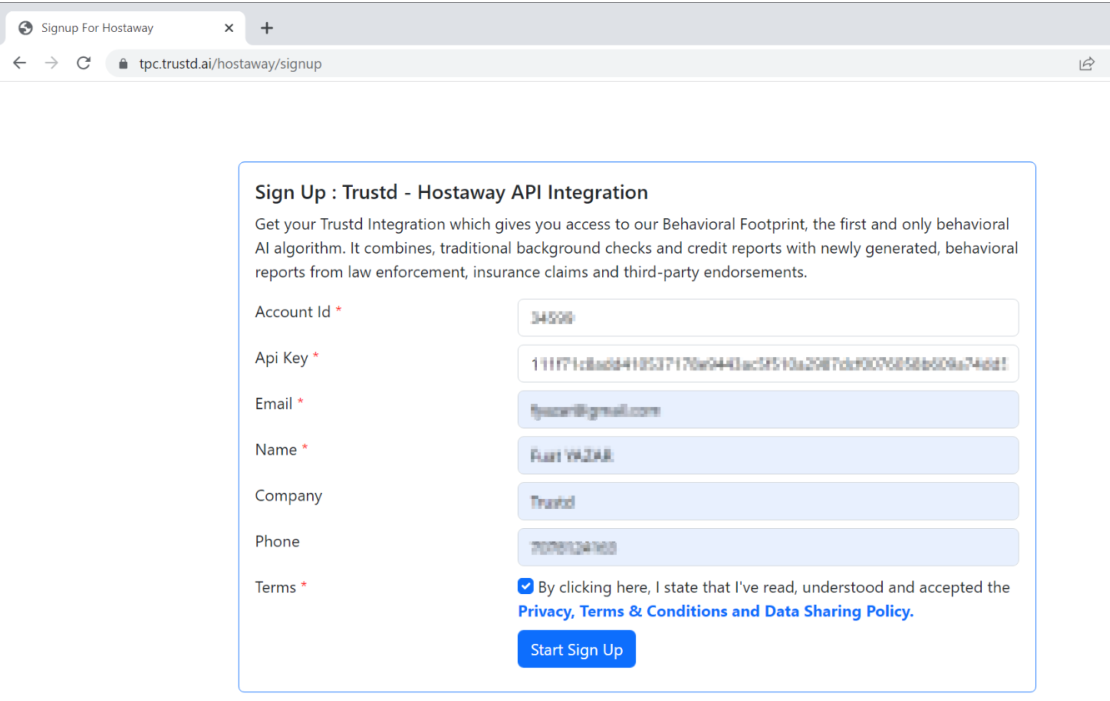Viewport: 1110px width, 701px height.
Task: Submit with the Start Sign Up button
Action: (x=576, y=649)
